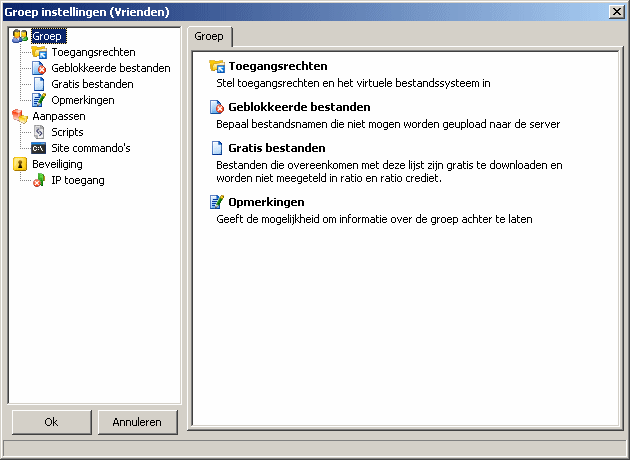The width and height of the screenshot is (630, 460).
Task: Click the Opmerkingen notepad icon in tree
Action: pyautogui.click(x=39, y=100)
